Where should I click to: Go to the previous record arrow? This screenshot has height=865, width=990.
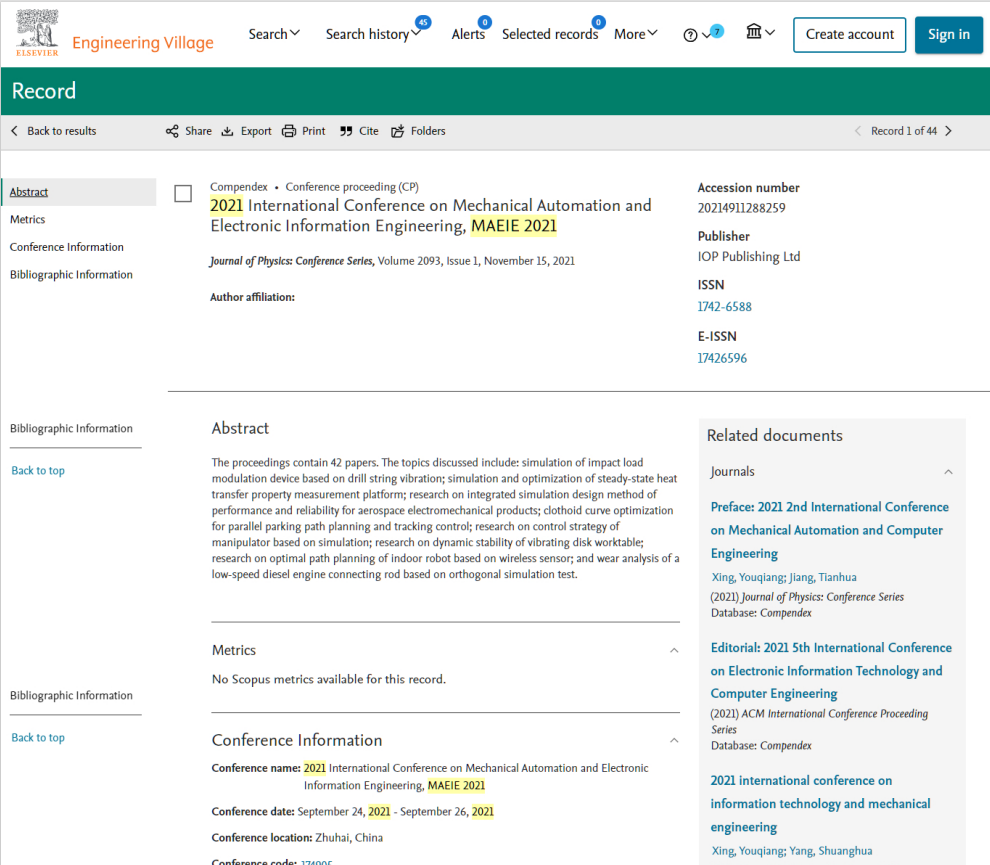[857, 131]
